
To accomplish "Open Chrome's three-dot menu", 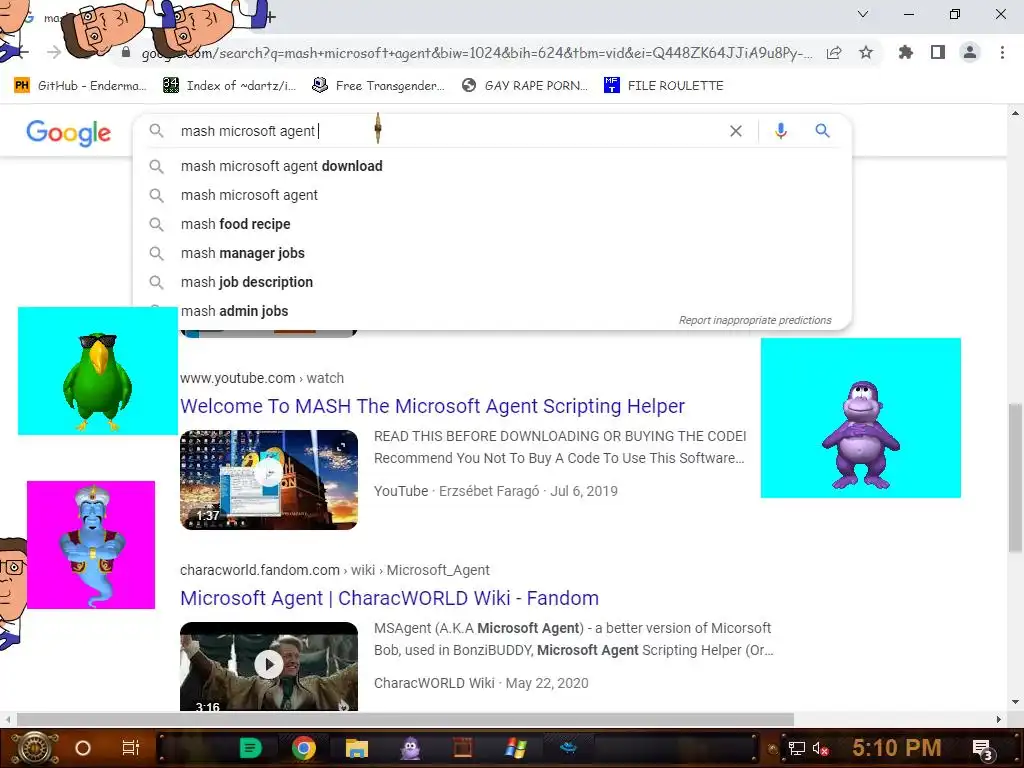I will pyautogui.click(x=1002, y=52).
